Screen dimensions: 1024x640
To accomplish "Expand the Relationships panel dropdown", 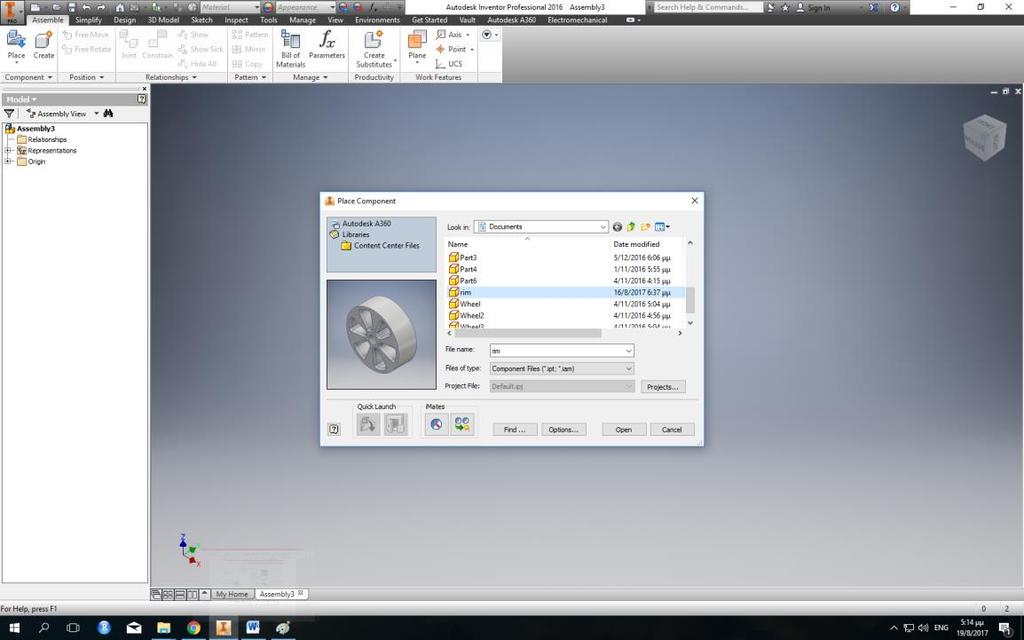I will 171,77.
